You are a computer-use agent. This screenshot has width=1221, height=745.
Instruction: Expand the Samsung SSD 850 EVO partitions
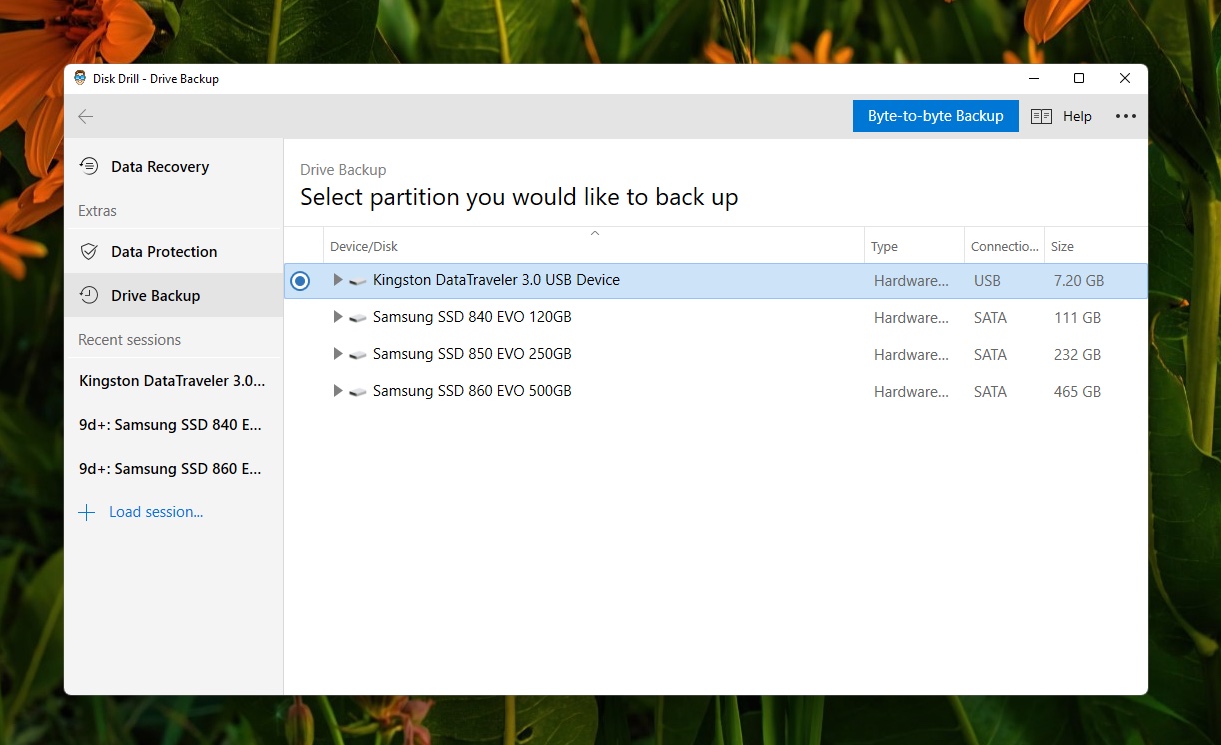(338, 354)
